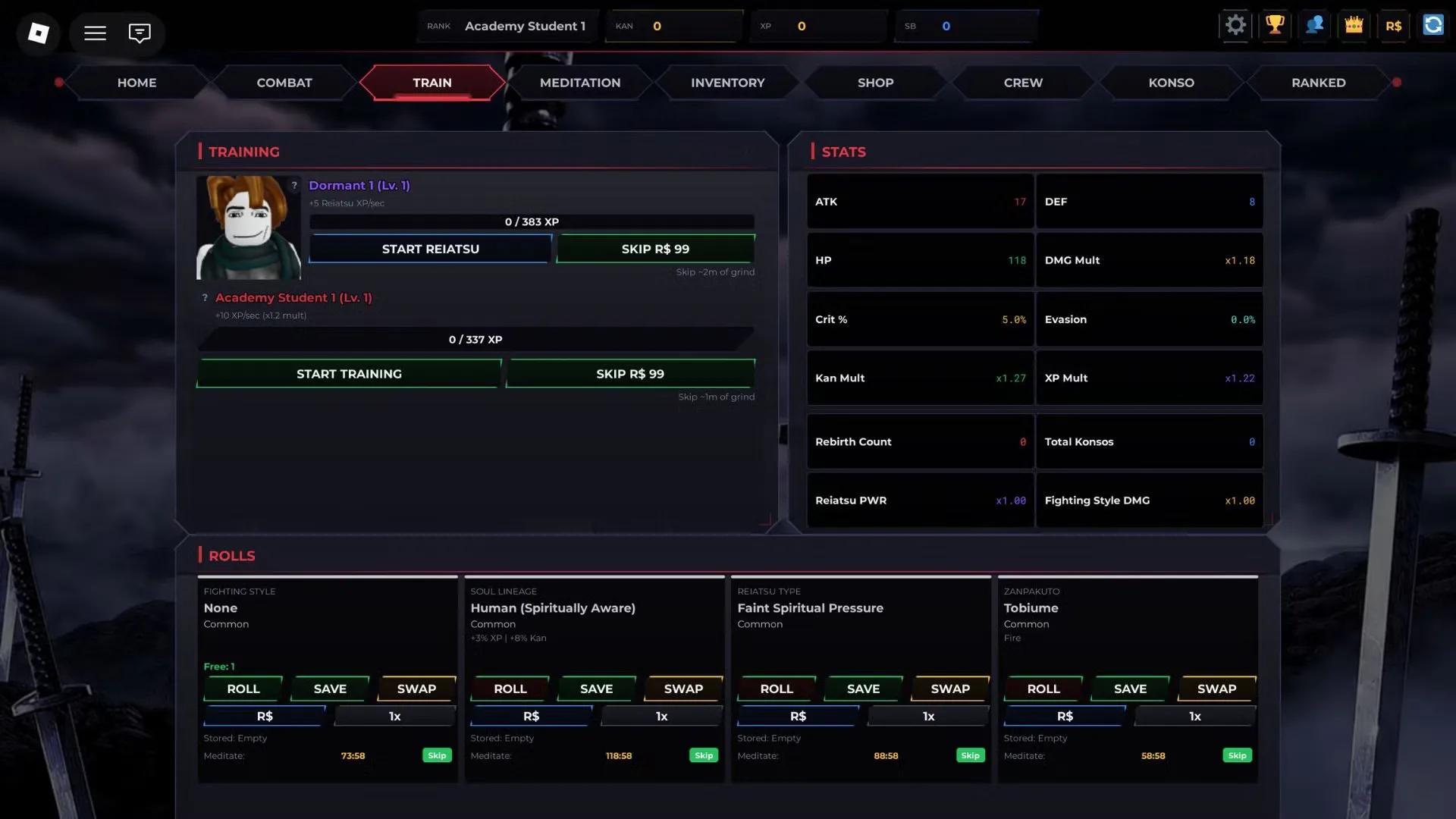This screenshot has width=1456, height=819.
Task: Click the R$ currency icon
Action: pos(1393,25)
